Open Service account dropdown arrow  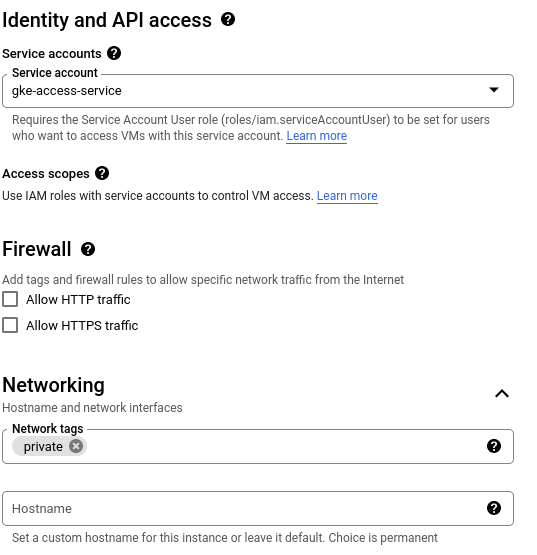[494, 90]
